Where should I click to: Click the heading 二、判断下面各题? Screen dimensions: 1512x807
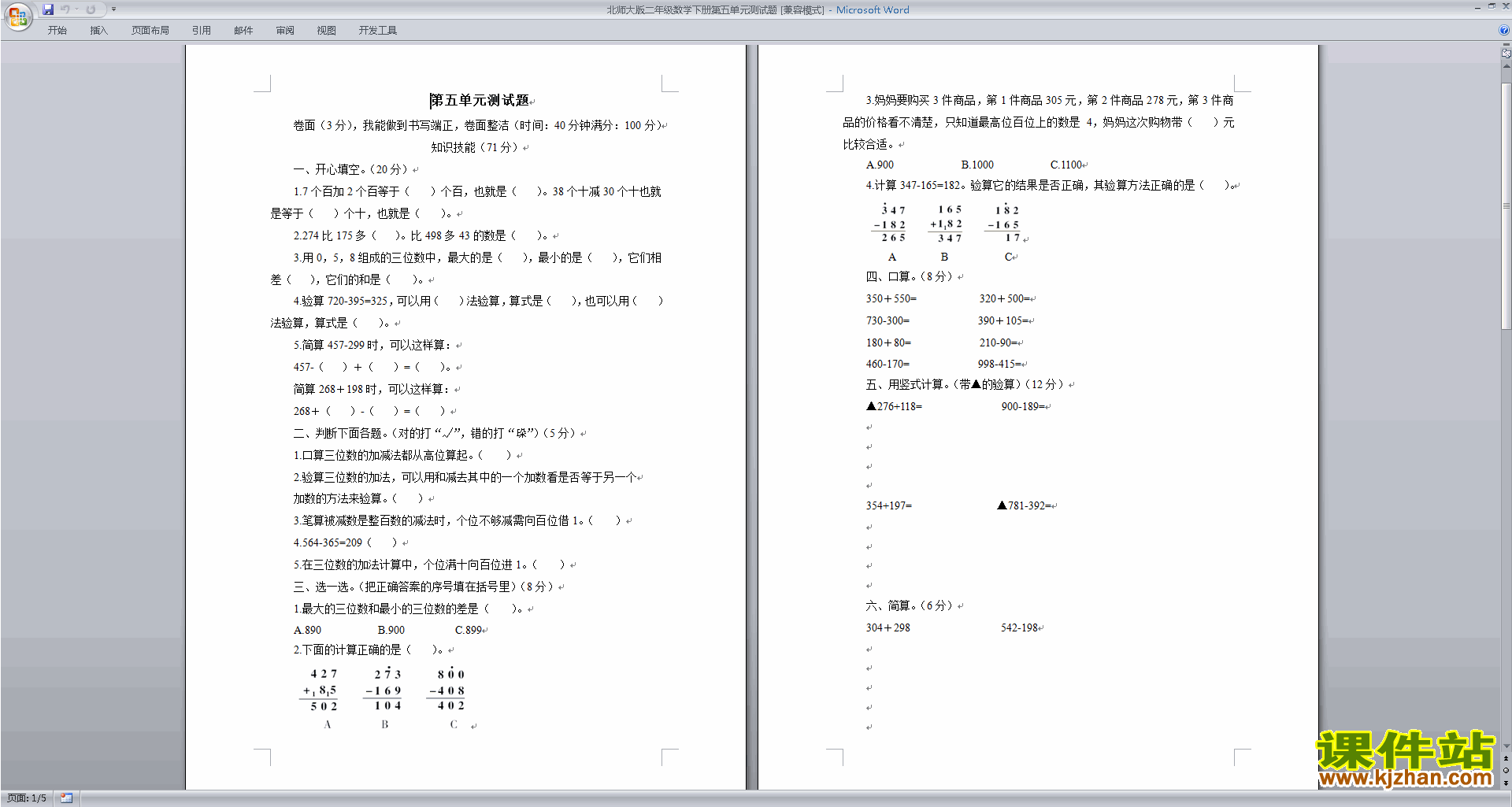point(437,433)
